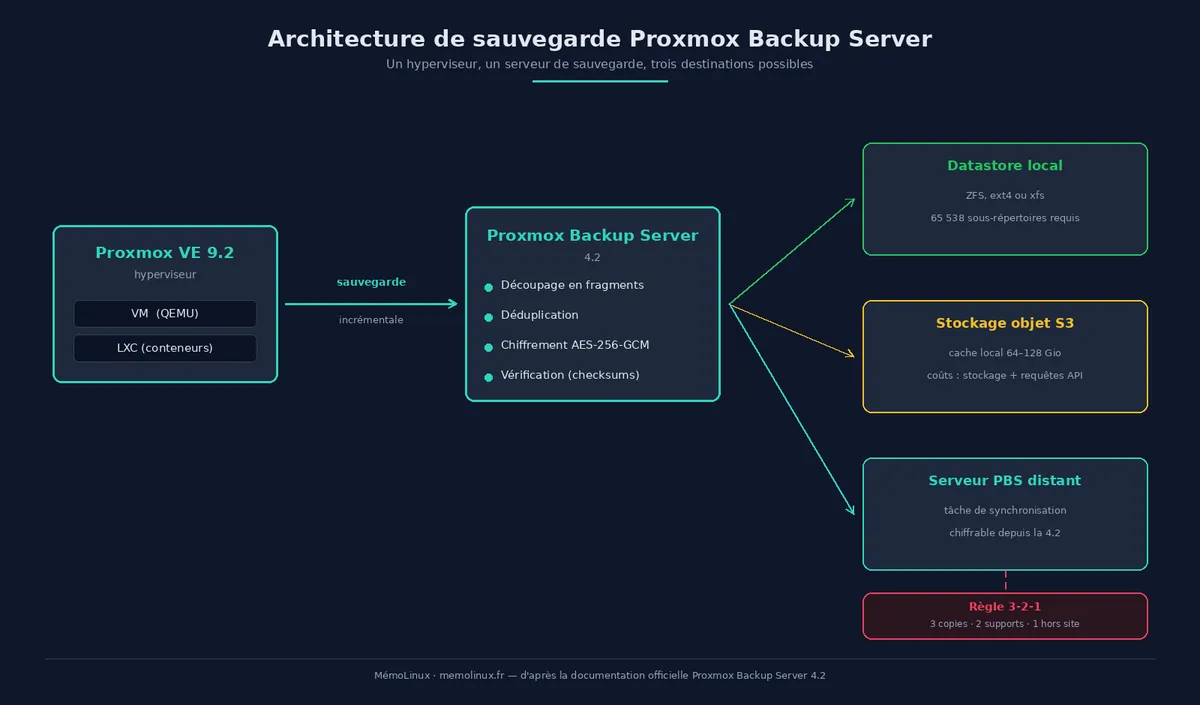
Task: Select the 'LXC (conteneurs)' box
Action: (x=165, y=348)
